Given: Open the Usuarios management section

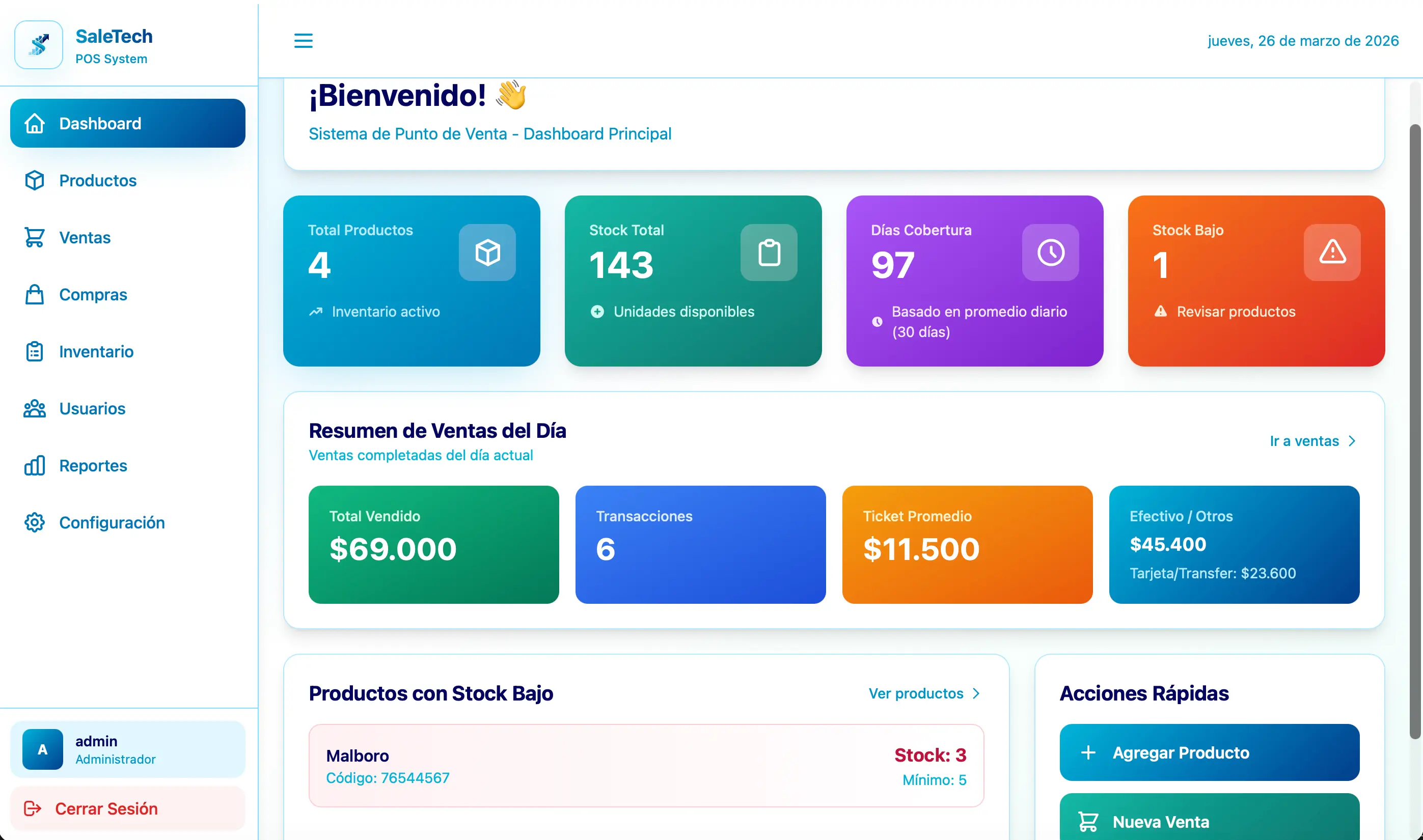Looking at the screenshot, I should click(92, 409).
